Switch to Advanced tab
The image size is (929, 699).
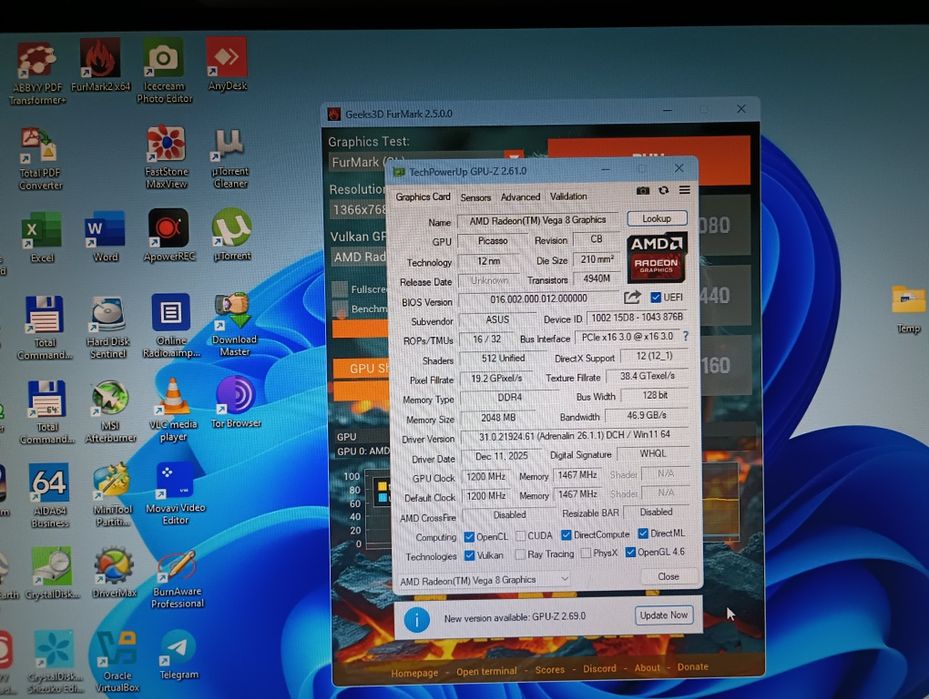click(x=520, y=197)
